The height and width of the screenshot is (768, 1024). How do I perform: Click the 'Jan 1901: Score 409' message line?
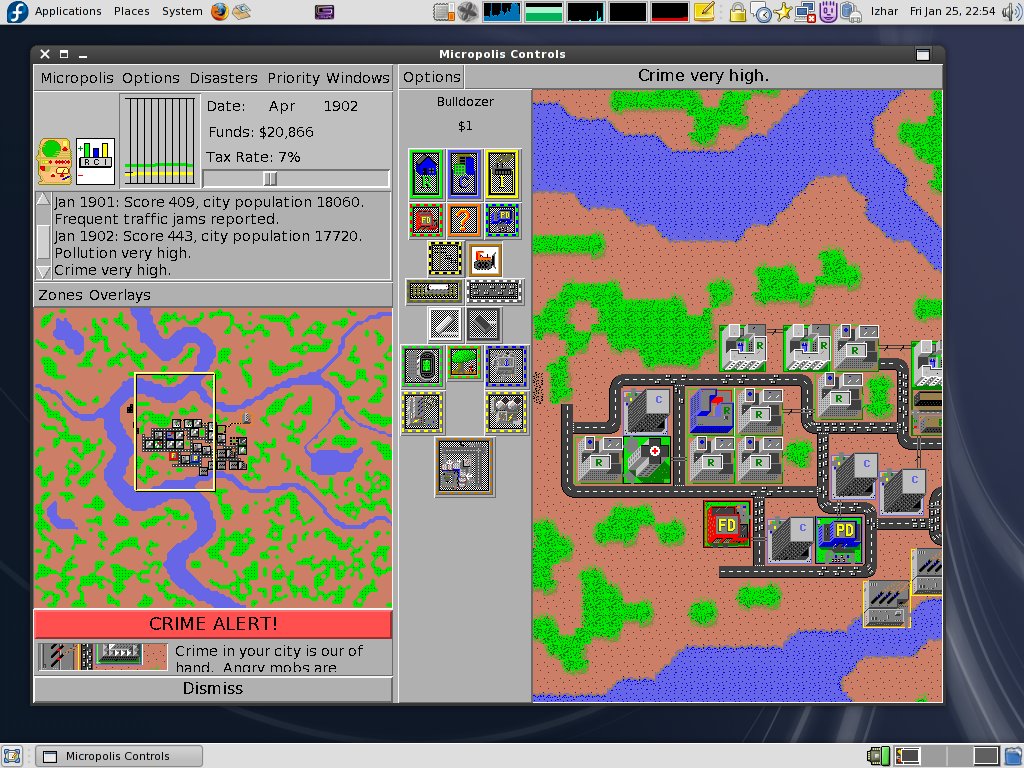click(209, 202)
